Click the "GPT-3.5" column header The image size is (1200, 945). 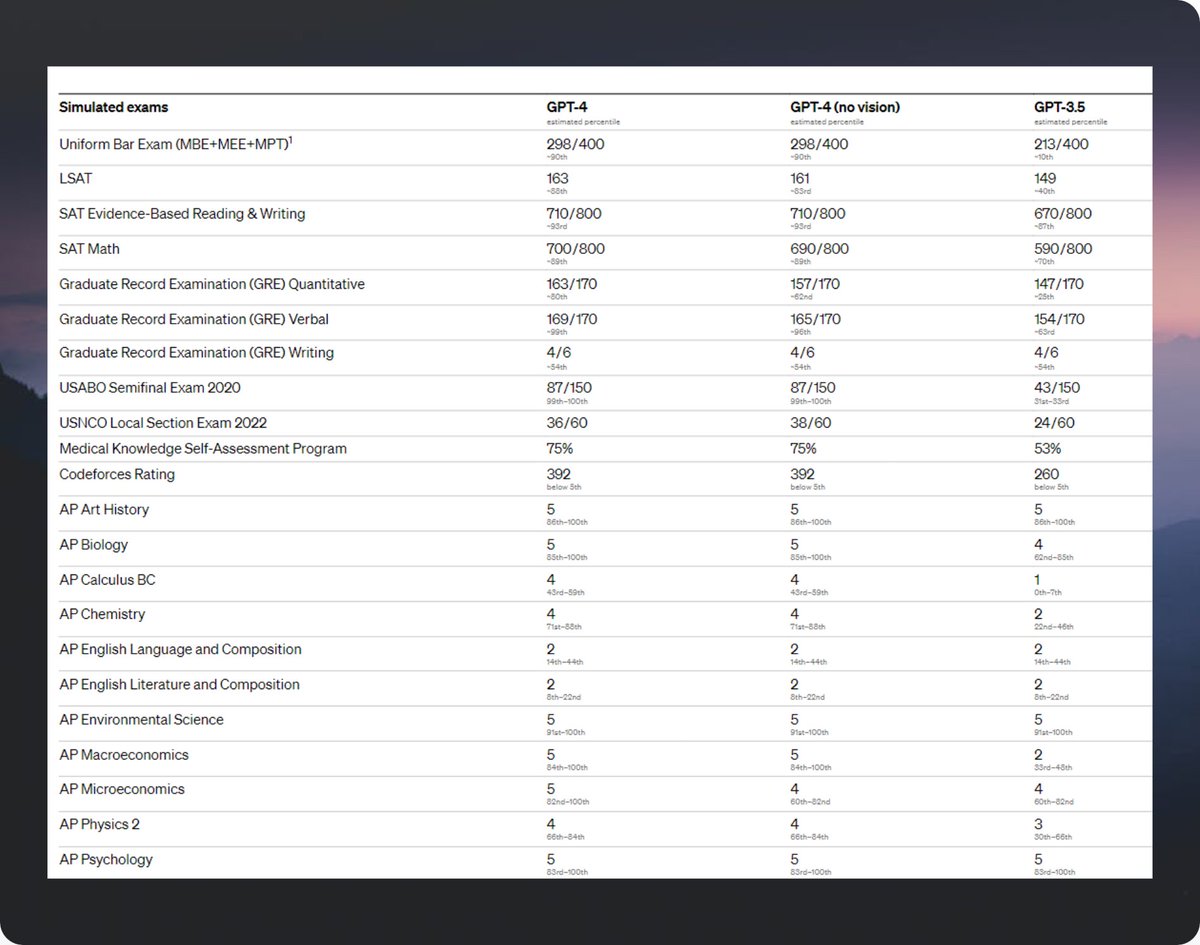(x=1062, y=107)
